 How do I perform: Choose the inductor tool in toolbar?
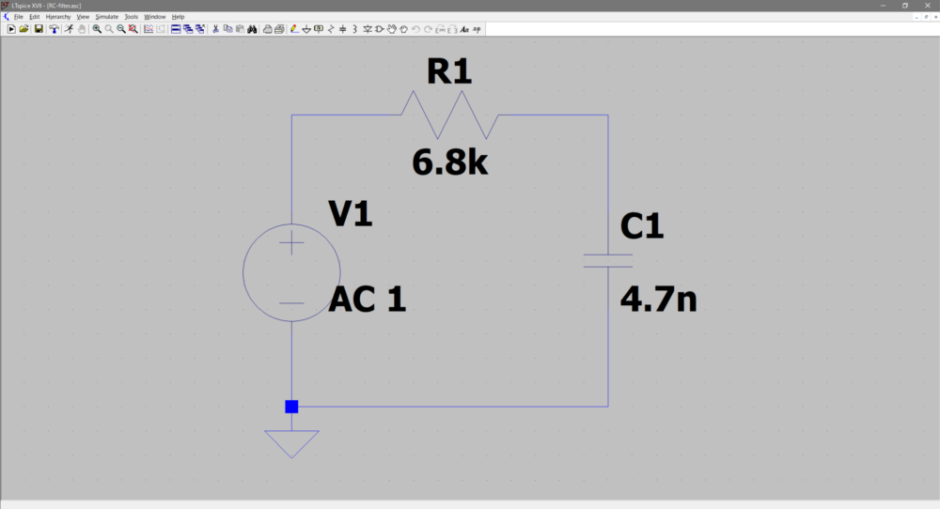(355, 29)
